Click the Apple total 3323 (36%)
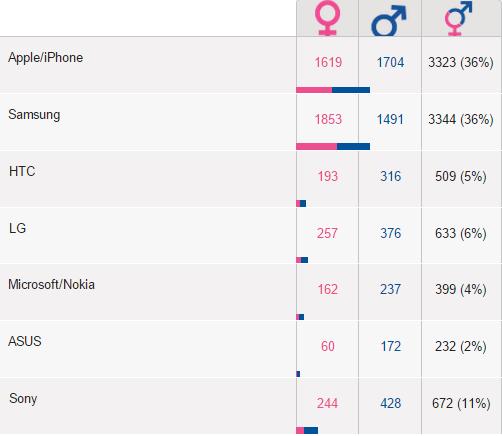Viewport: 502px width, 436px height. point(461,63)
